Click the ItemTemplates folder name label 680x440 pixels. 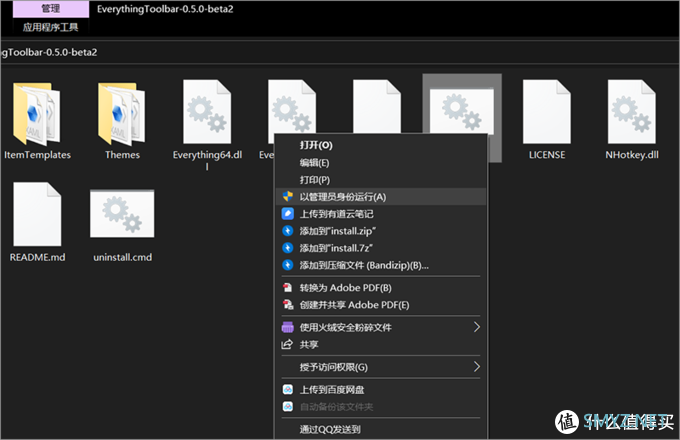(37, 155)
